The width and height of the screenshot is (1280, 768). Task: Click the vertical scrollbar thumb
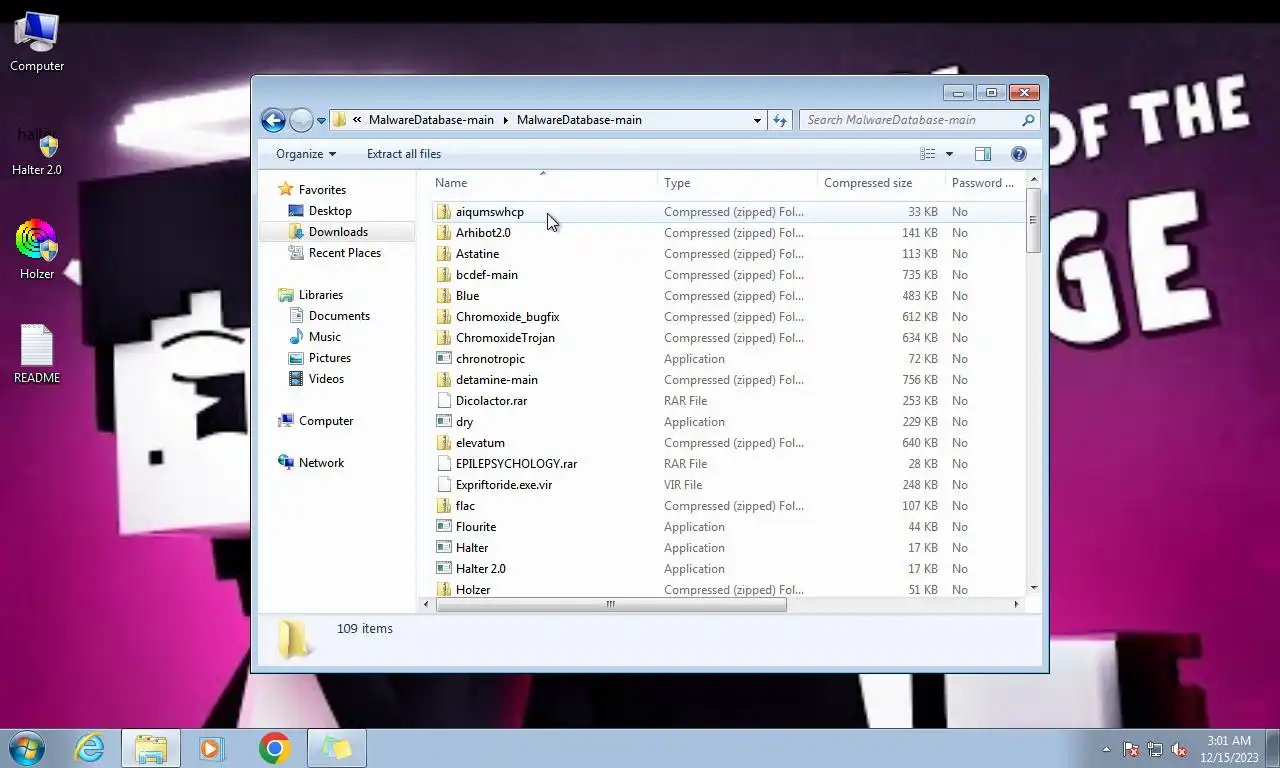(x=1033, y=221)
